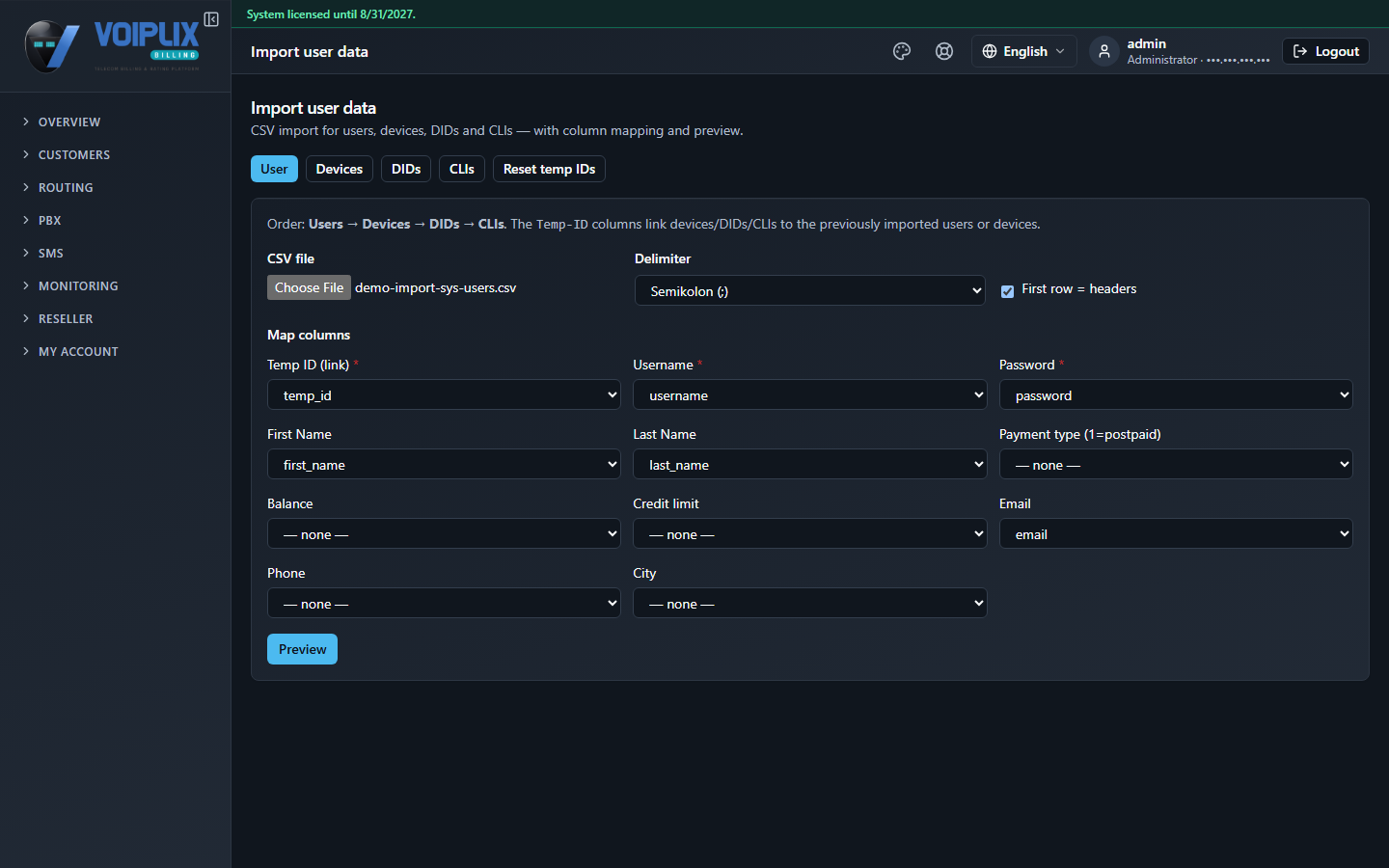Switch to the DIDs tab
The height and width of the screenshot is (868, 1389).
pyautogui.click(x=406, y=169)
